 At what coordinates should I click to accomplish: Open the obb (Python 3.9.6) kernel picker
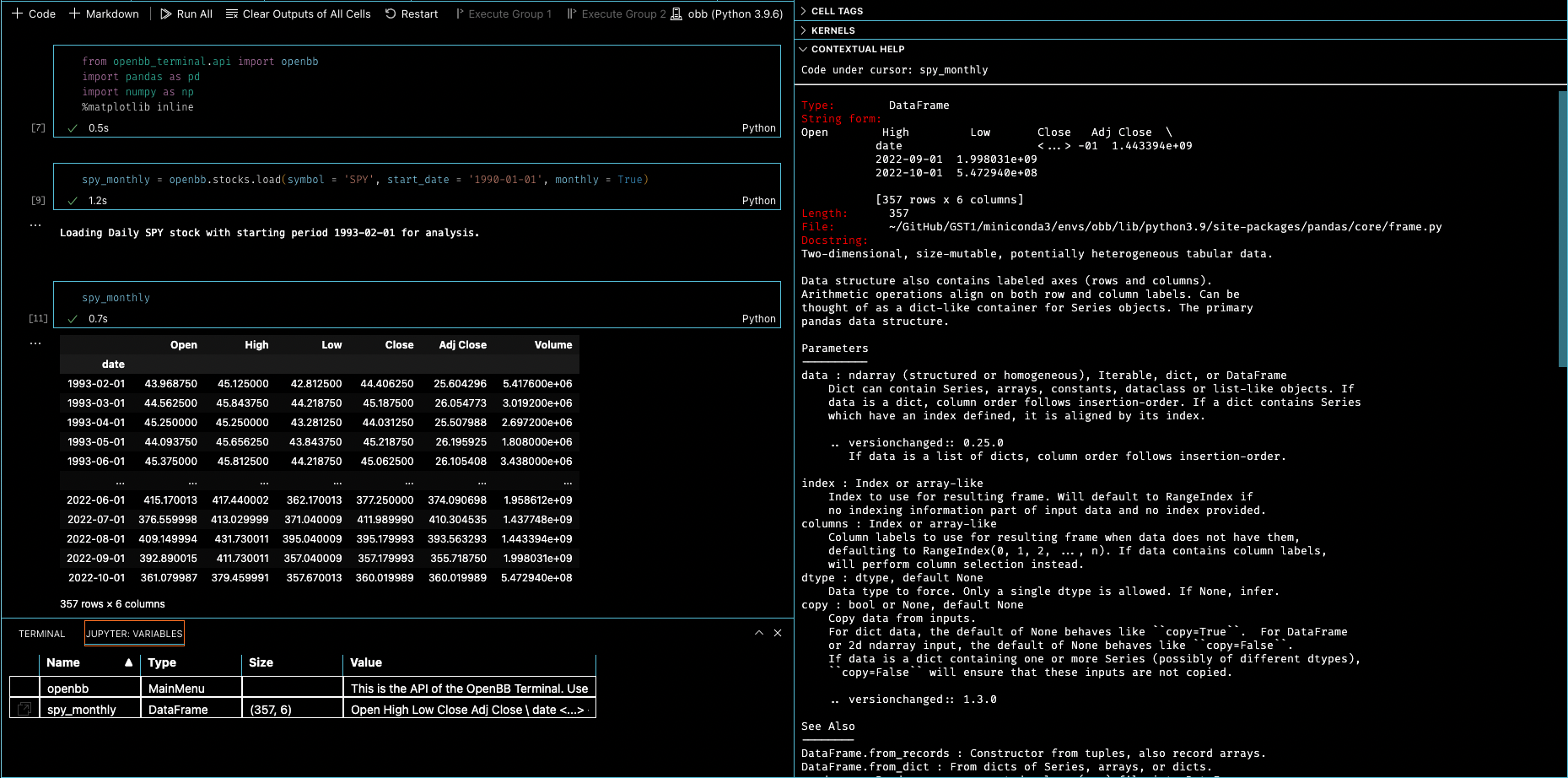pyautogui.click(x=727, y=14)
